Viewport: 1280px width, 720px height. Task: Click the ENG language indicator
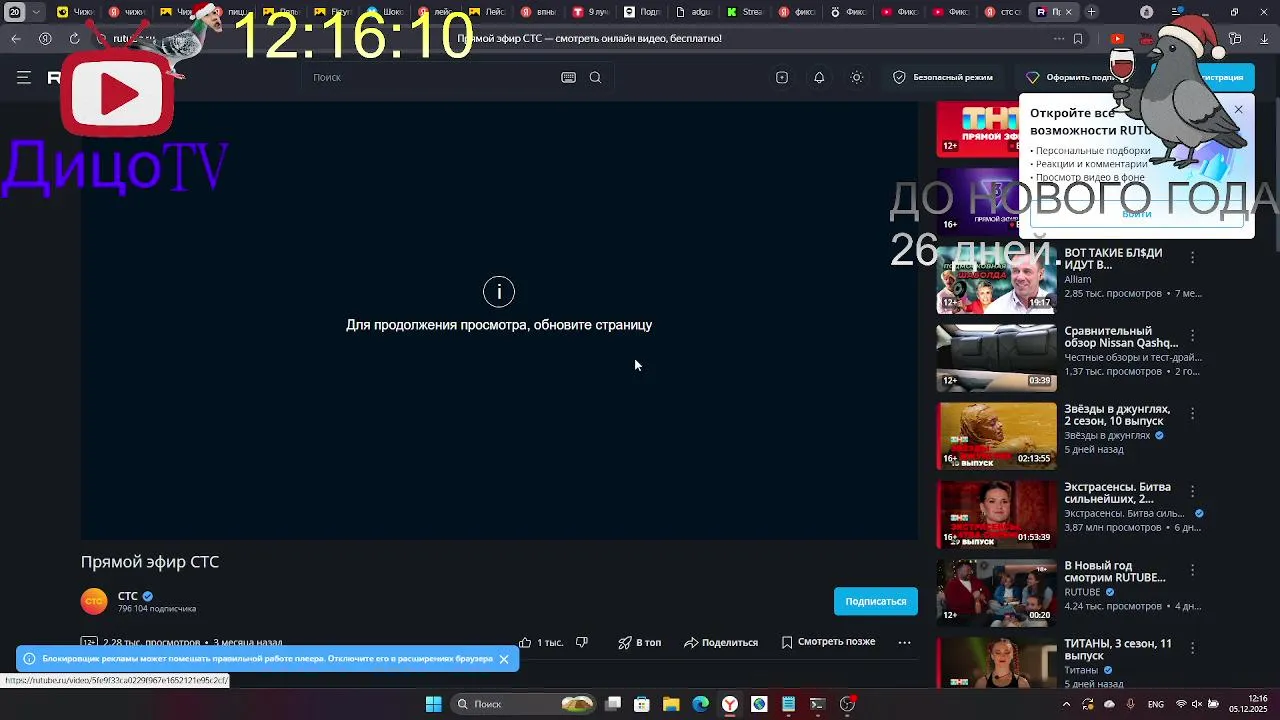pyautogui.click(x=1156, y=704)
